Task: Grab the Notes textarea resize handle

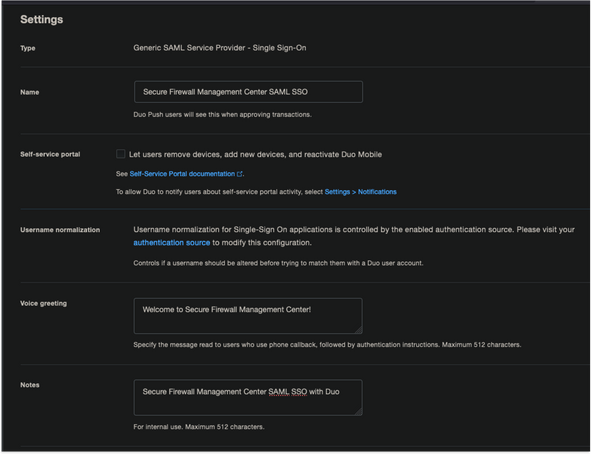Action: 358,411
